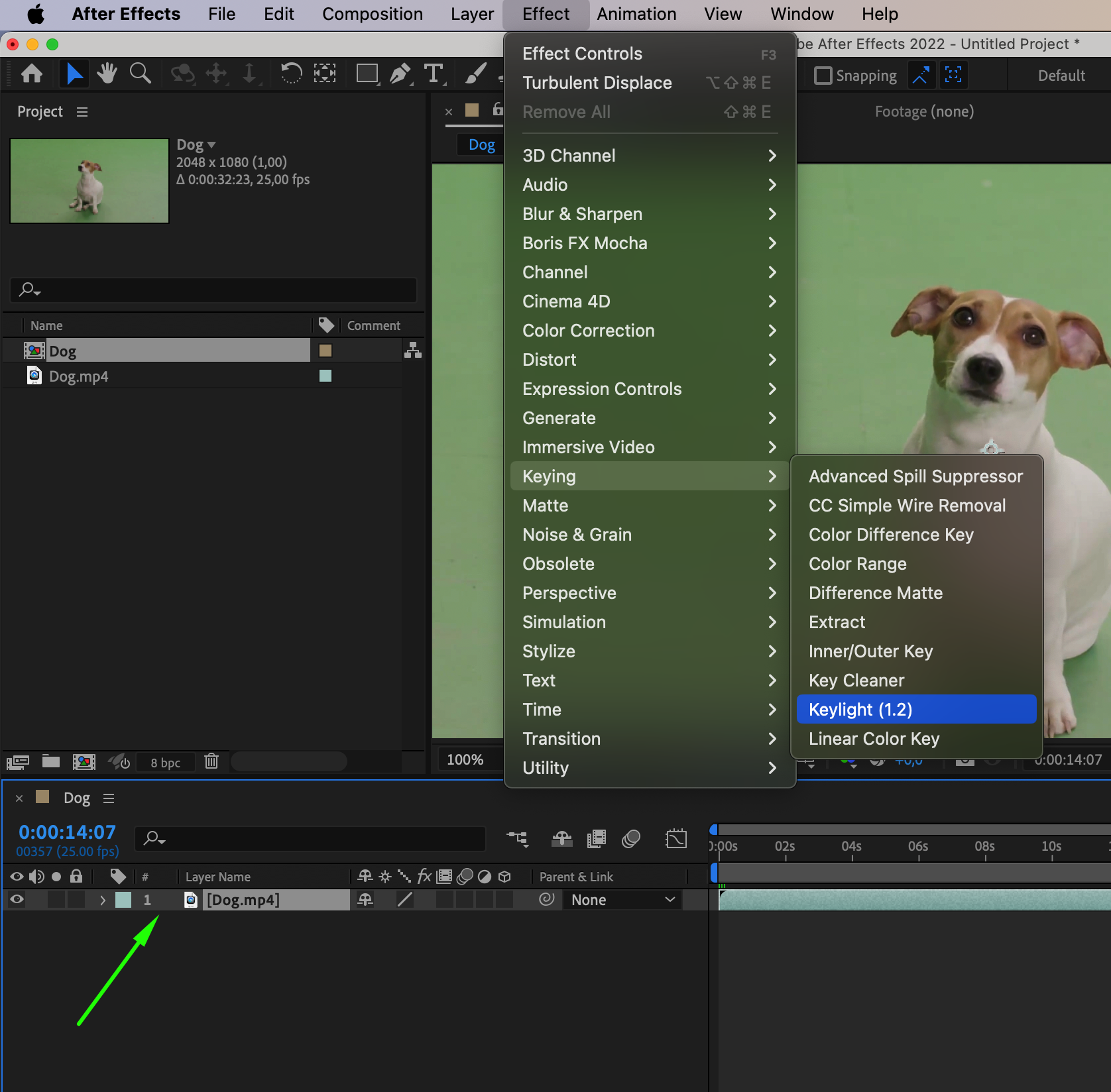The width and height of the screenshot is (1111, 1092).
Task: Click the Home icon in toolbar
Action: (32, 74)
